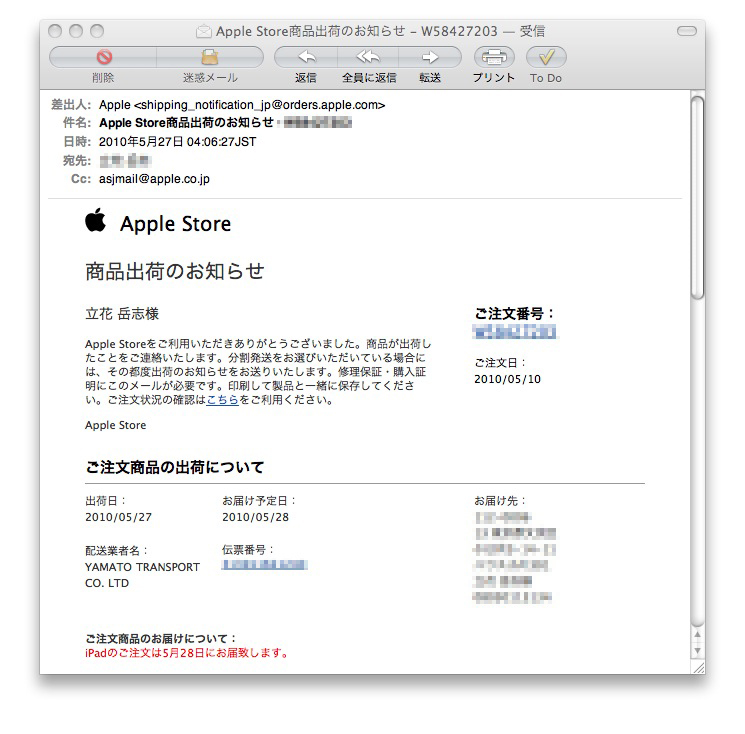Reply using the 返信 arrow button

[306, 57]
